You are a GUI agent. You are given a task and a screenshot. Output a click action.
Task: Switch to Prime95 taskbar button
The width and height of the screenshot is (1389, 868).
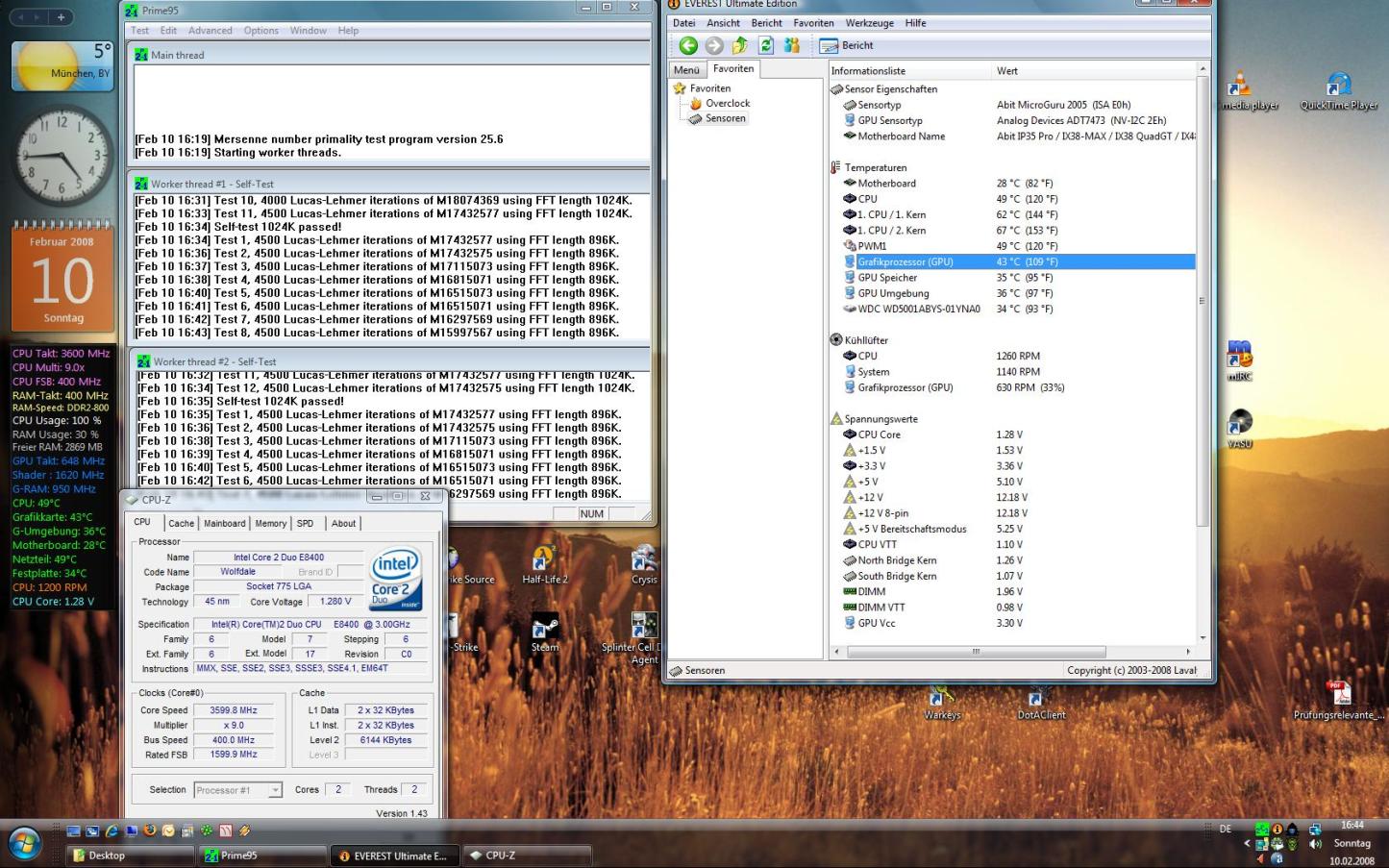(261, 856)
